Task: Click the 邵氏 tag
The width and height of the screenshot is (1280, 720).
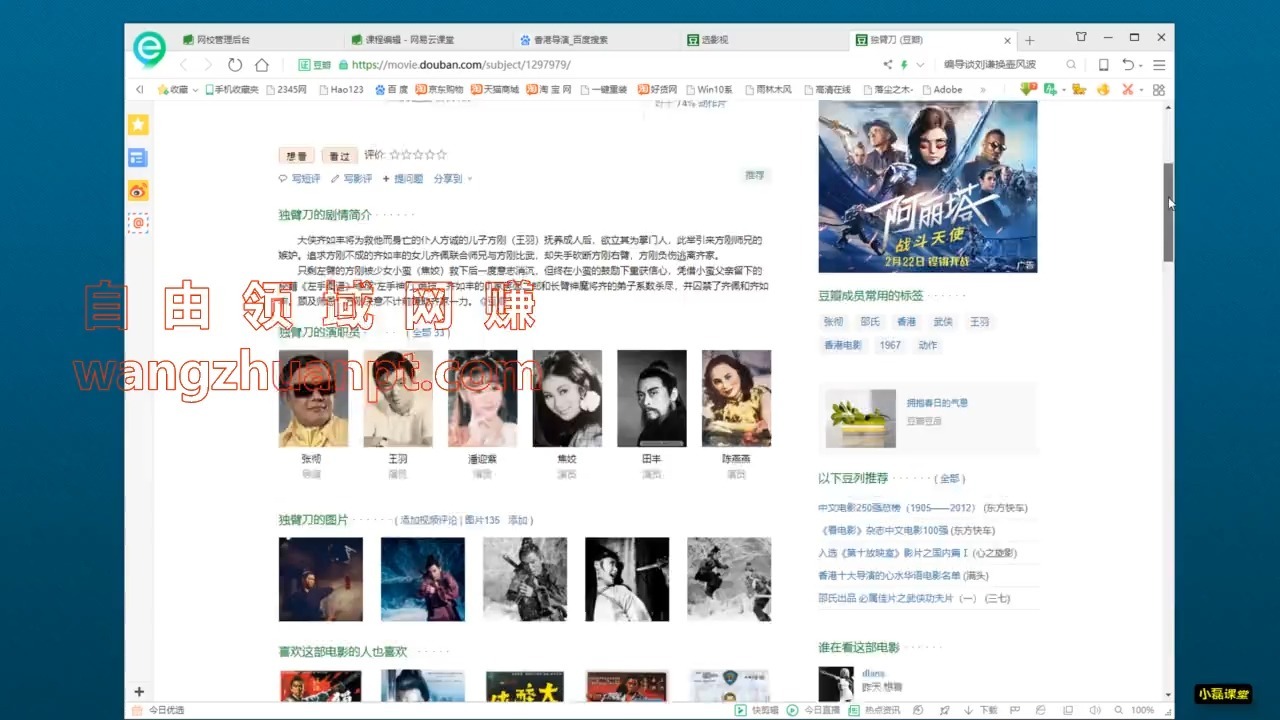Action: [870, 322]
